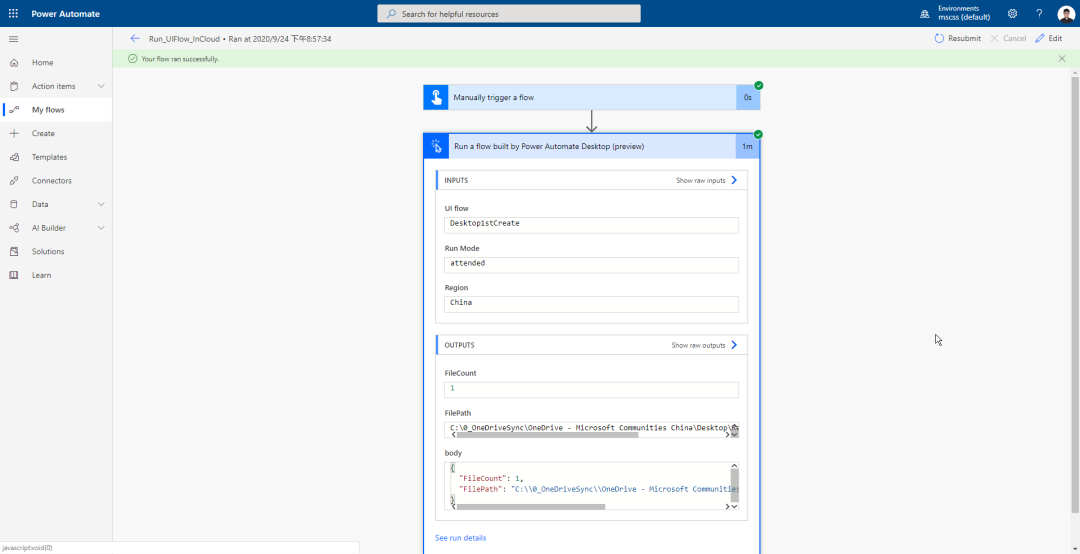Click the Resubmit circular arrow icon
This screenshot has width=1080, height=554.
point(939,39)
